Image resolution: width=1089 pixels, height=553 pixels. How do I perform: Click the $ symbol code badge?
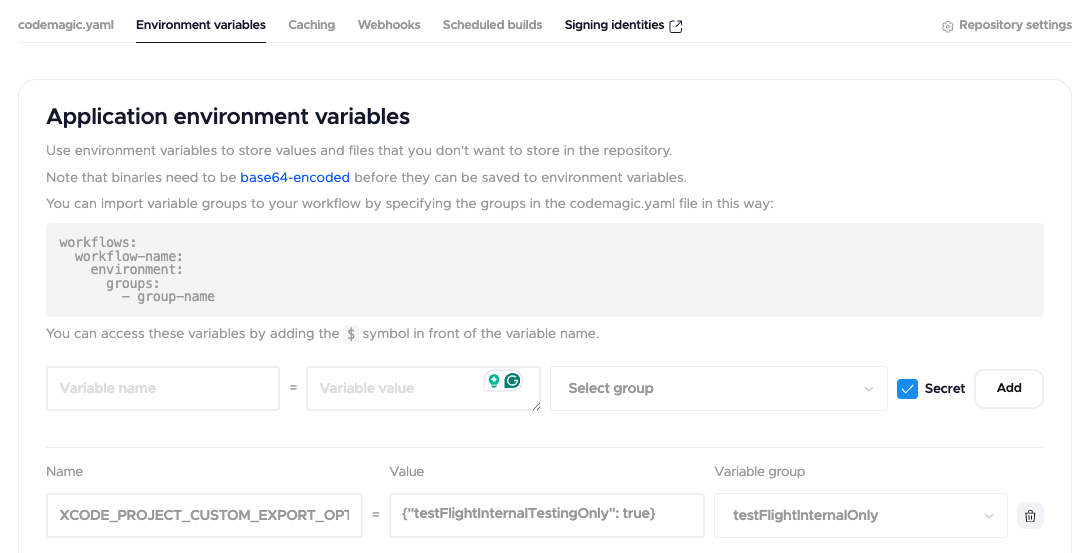pos(351,334)
